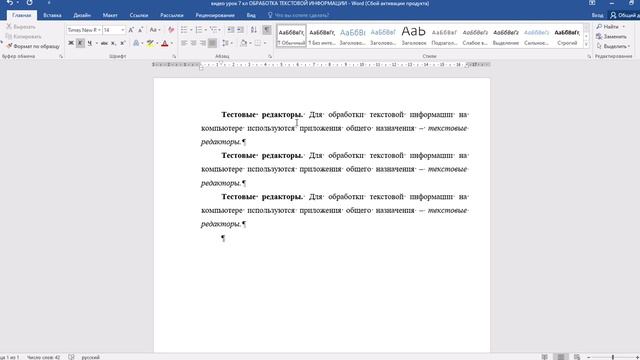This screenshot has height=360, width=640.
Task: Open the Рецензирование (Review) tab
Action: 215,15
